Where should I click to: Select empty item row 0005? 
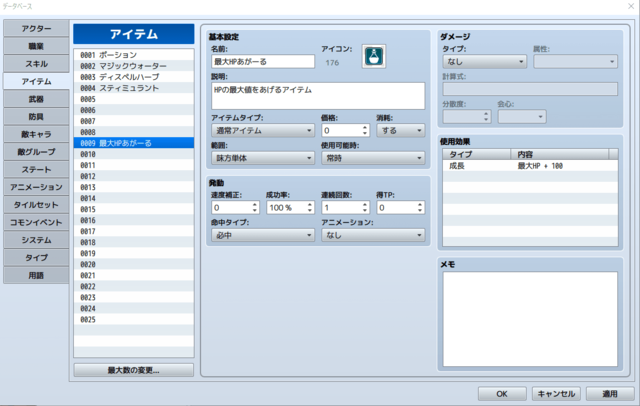point(134,99)
